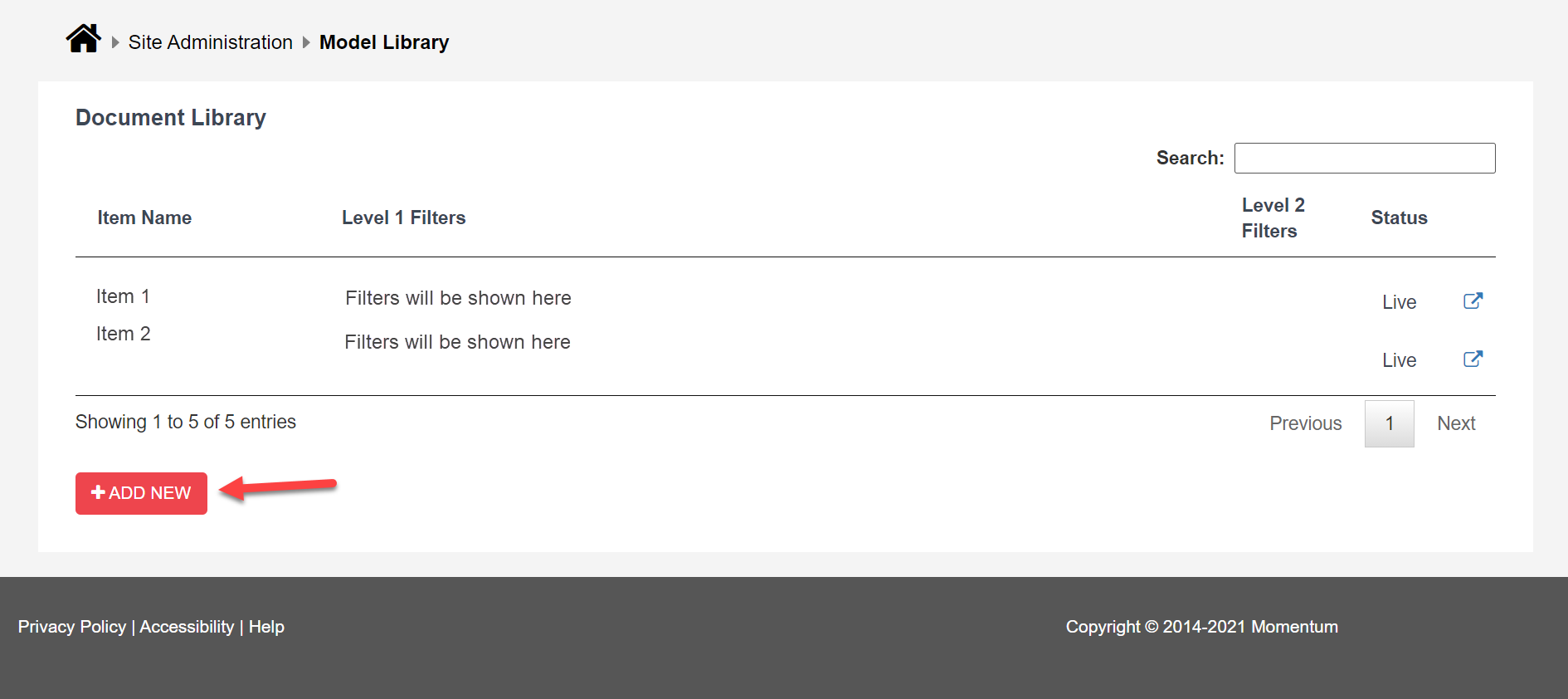Sort by Status column header
The height and width of the screenshot is (699, 1568).
tap(1400, 218)
